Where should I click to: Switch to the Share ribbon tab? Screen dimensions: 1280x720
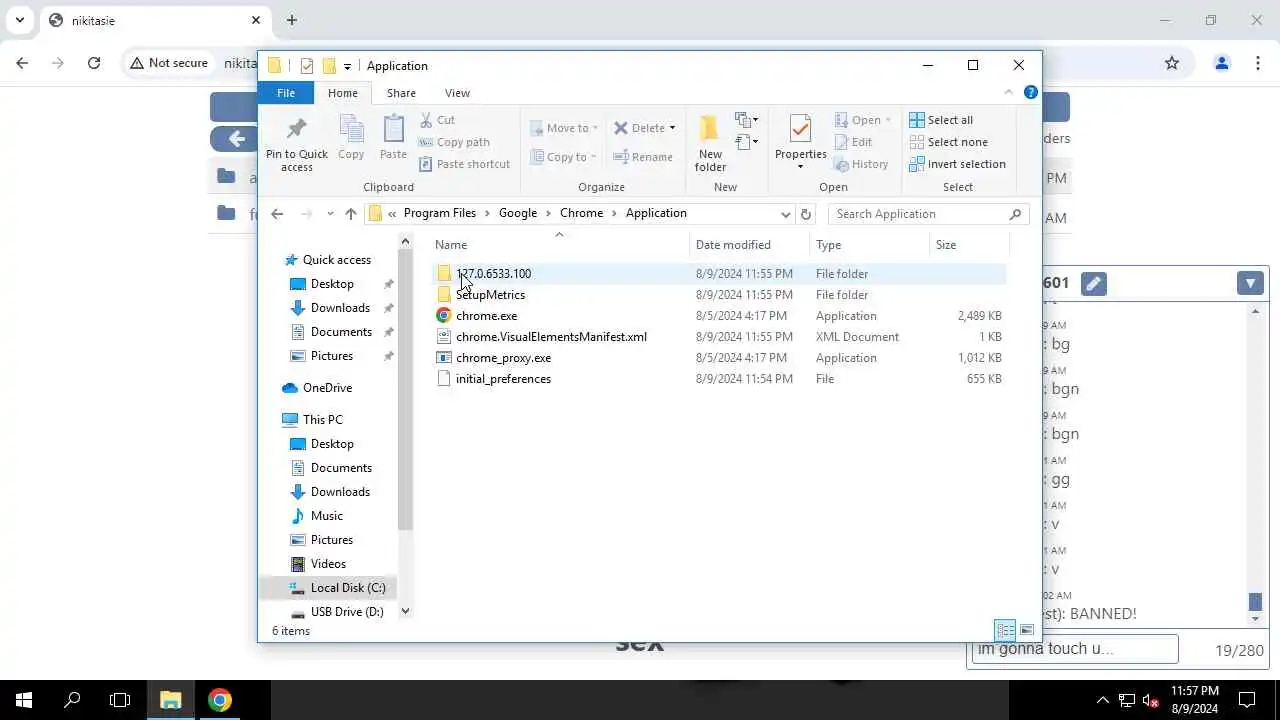(401, 93)
